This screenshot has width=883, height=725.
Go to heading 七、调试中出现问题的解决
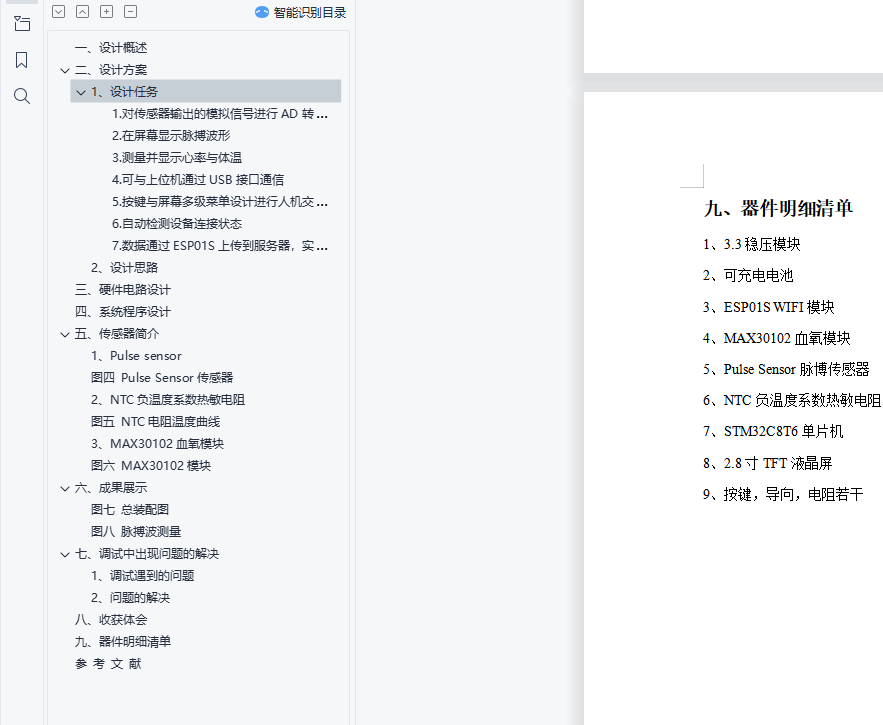[147, 553]
